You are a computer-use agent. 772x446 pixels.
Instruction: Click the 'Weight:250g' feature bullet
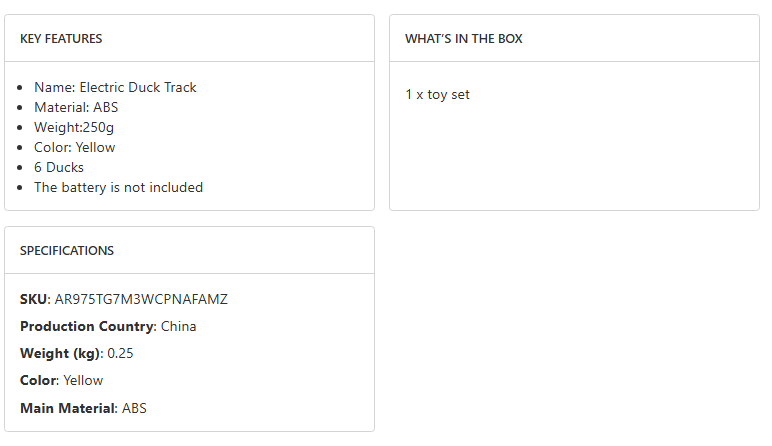pos(74,127)
